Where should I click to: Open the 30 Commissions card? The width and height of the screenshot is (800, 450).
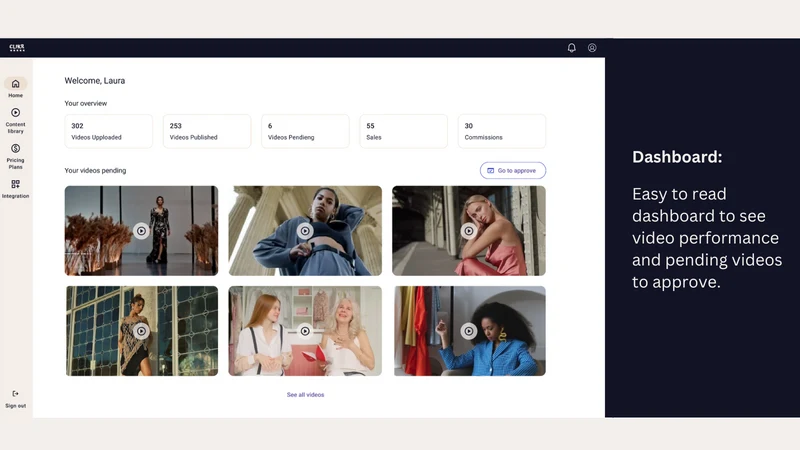pos(502,131)
